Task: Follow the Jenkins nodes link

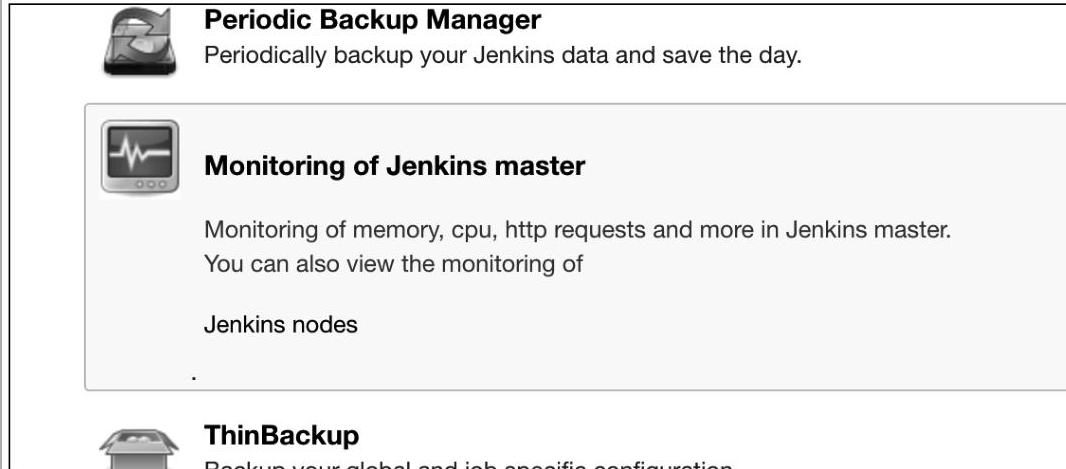Action: click(x=281, y=324)
